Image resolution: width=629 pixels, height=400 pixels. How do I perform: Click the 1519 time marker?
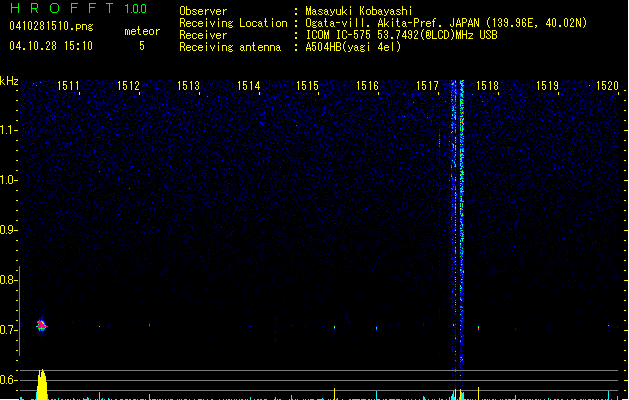click(547, 86)
